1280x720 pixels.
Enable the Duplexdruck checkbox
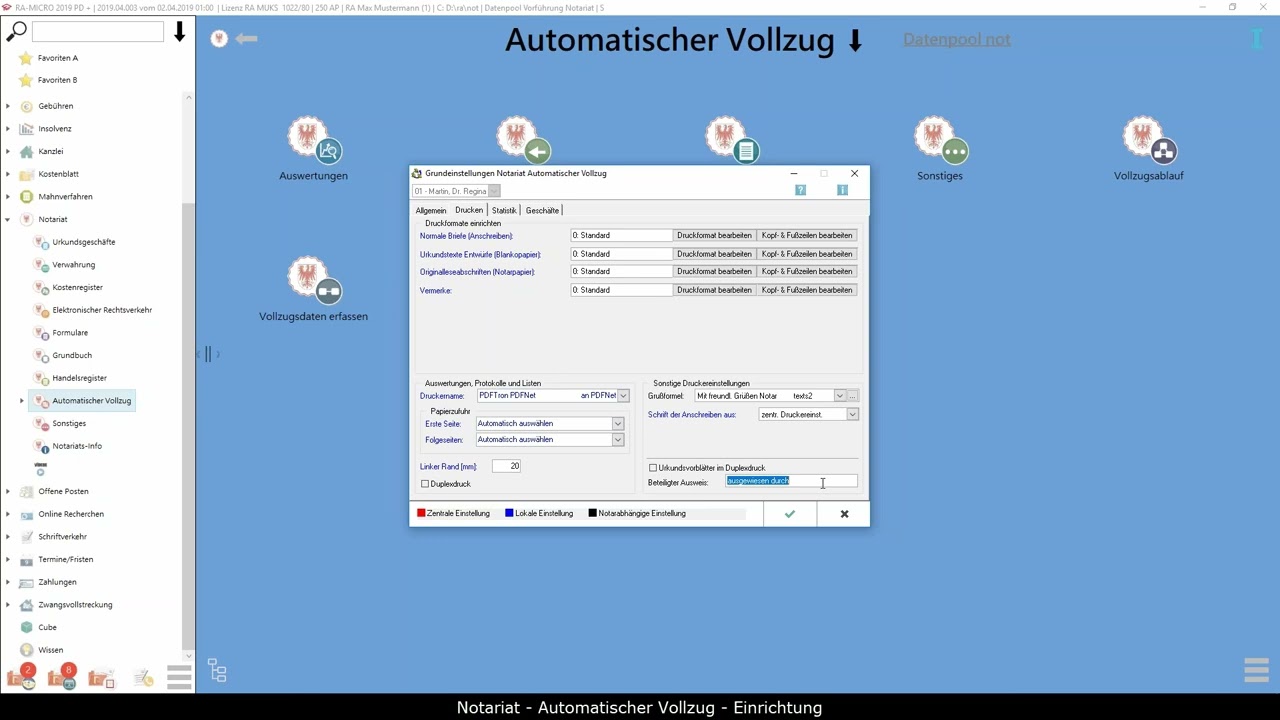425,484
